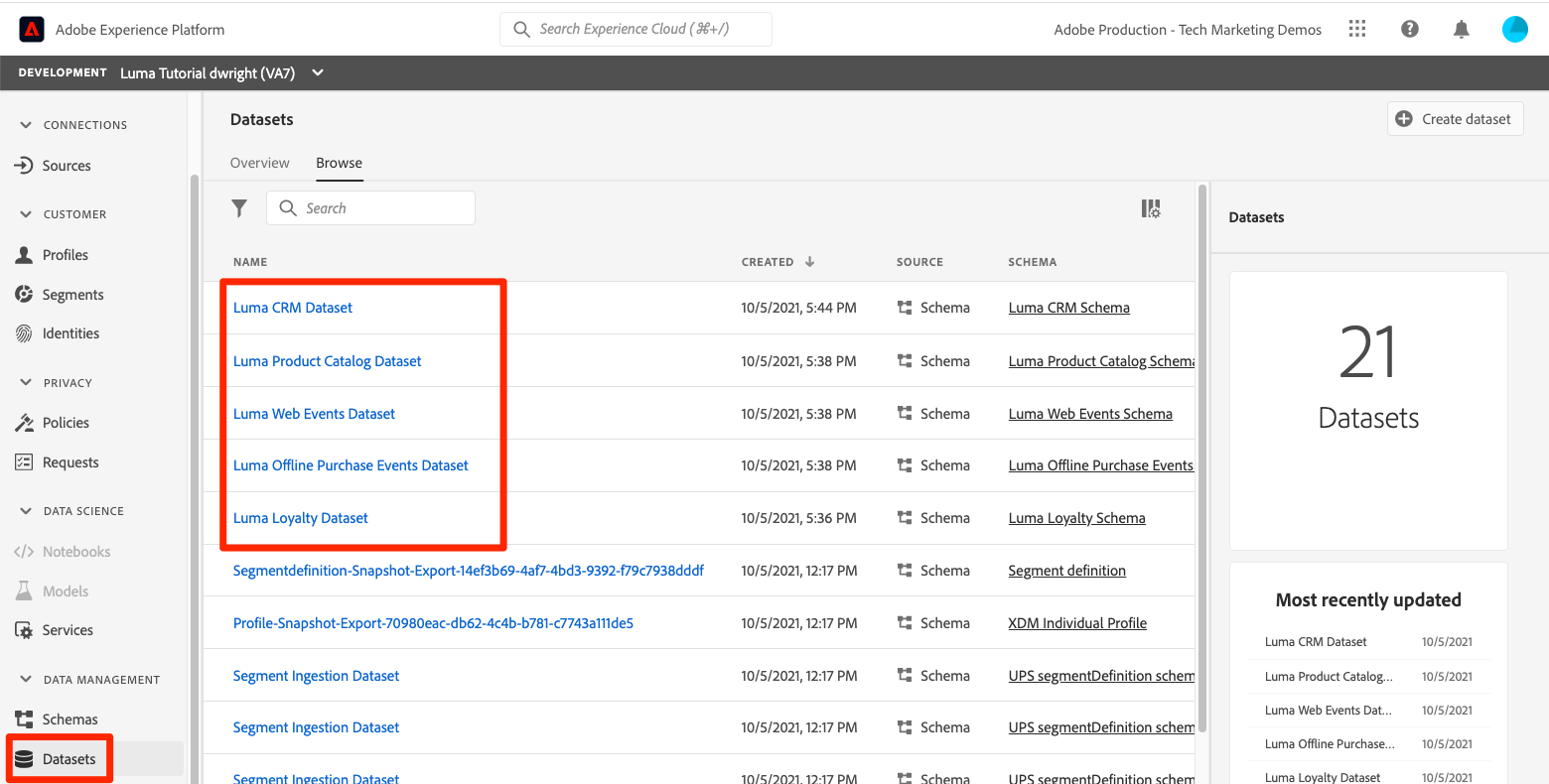Click the search magnifier in Experience Cloud bar

coord(521,30)
